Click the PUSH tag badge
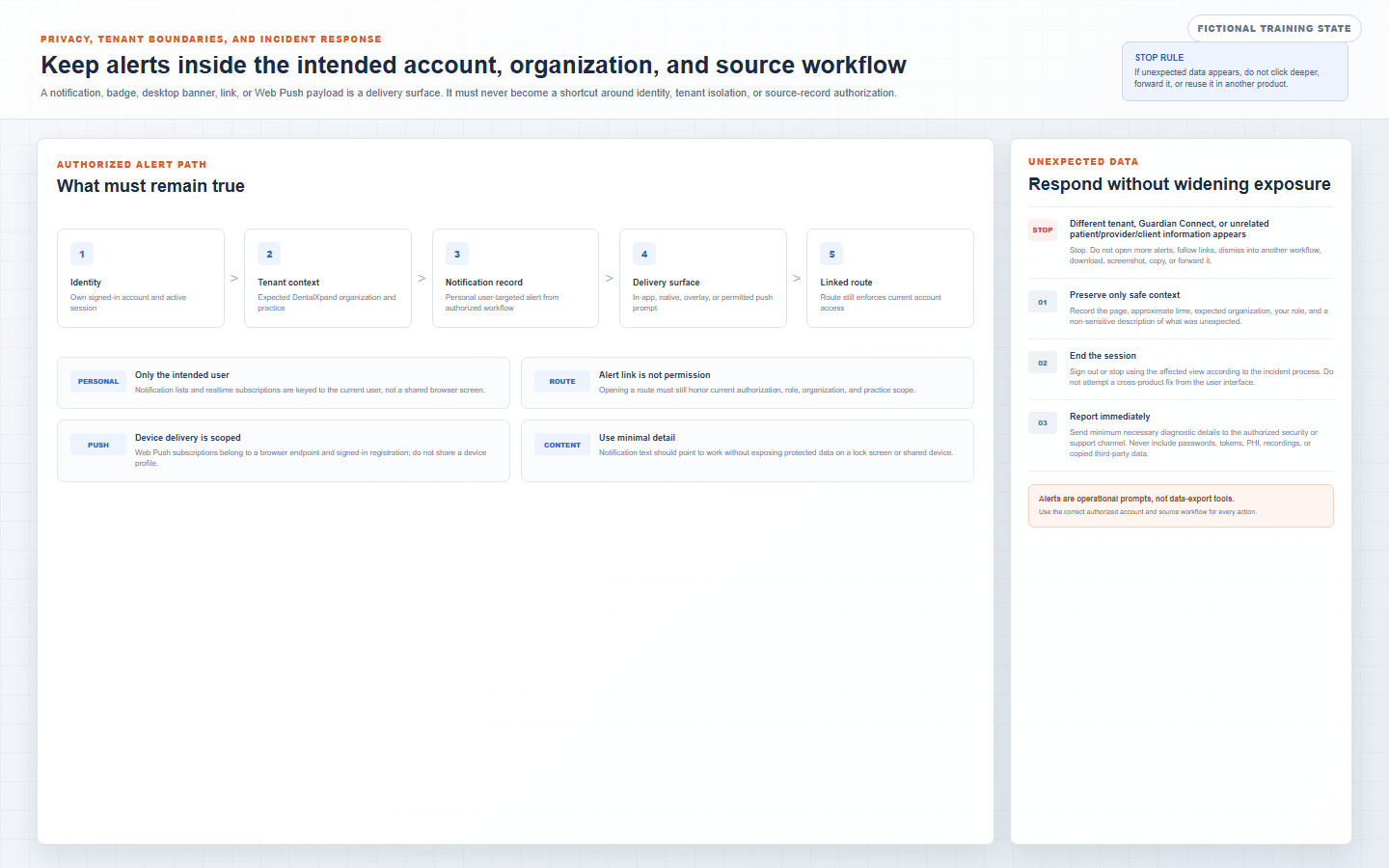 coord(98,446)
